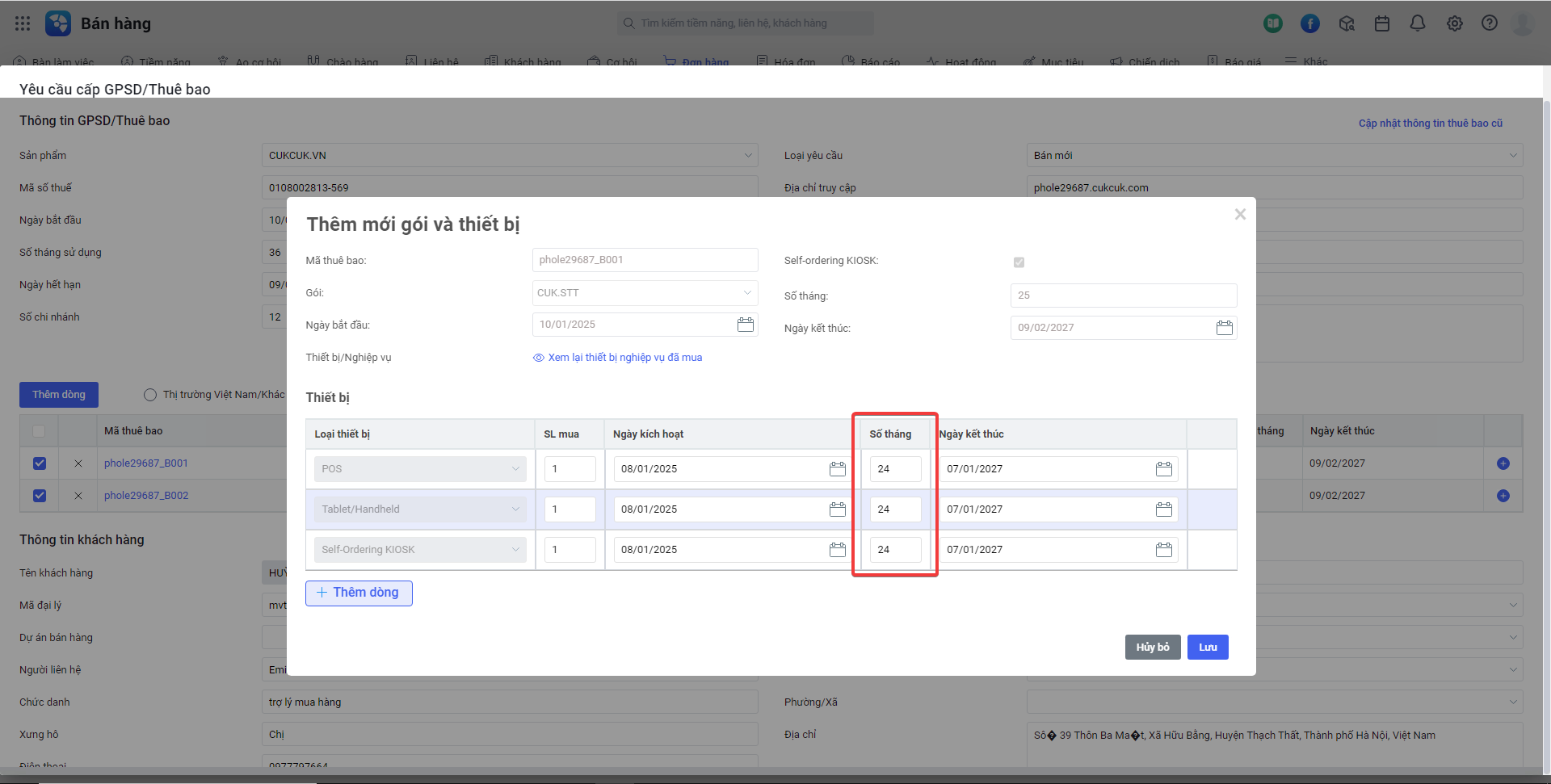Open end date calendar in Self-Ordering KIOSK row
1551x784 pixels.
[1164, 550]
